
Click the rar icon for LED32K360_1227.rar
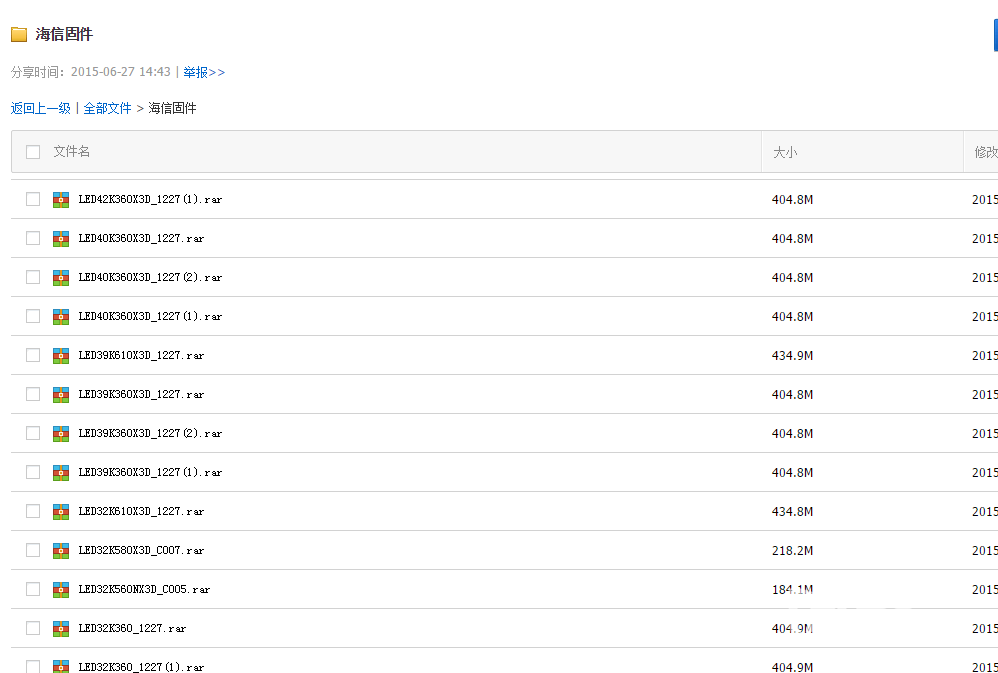tap(61, 628)
